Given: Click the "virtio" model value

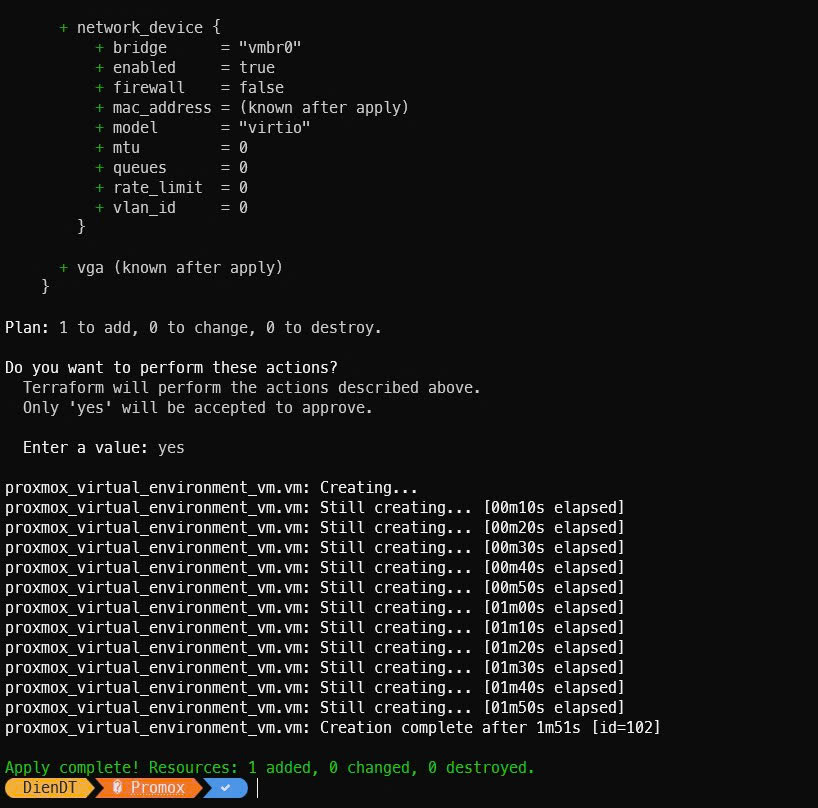Looking at the screenshot, I should tap(274, 127).
